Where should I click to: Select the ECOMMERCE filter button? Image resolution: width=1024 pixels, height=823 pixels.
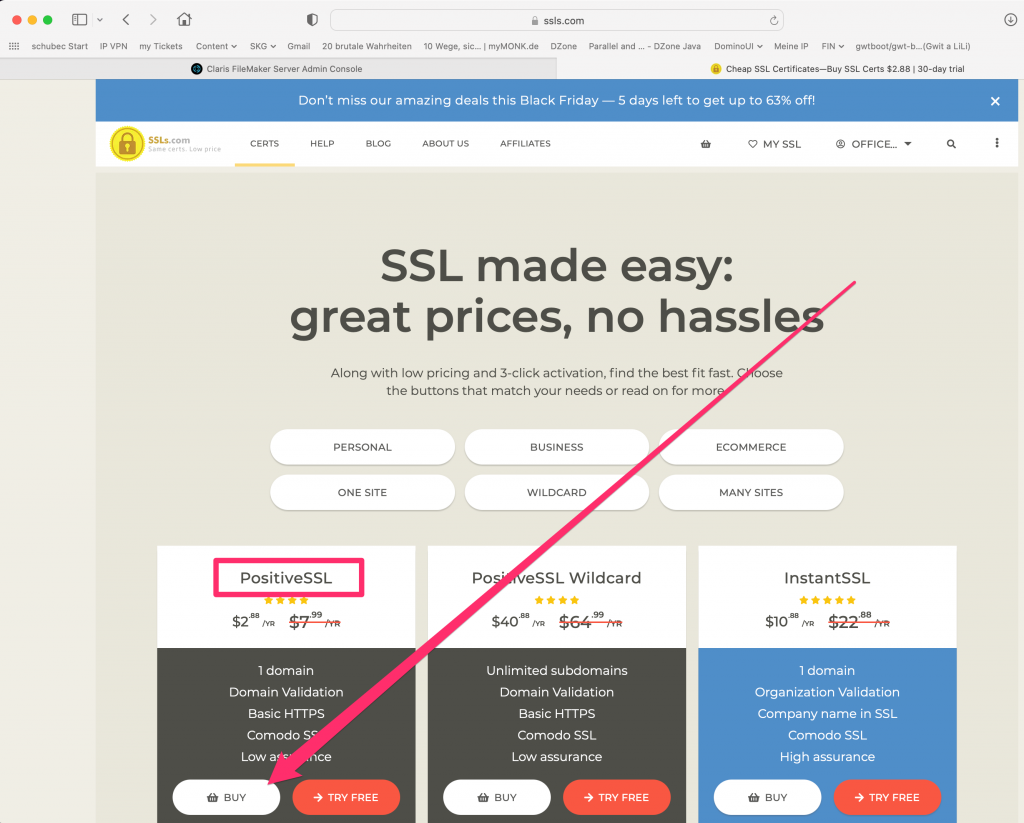pyautogui.click(x=751, y=447)
